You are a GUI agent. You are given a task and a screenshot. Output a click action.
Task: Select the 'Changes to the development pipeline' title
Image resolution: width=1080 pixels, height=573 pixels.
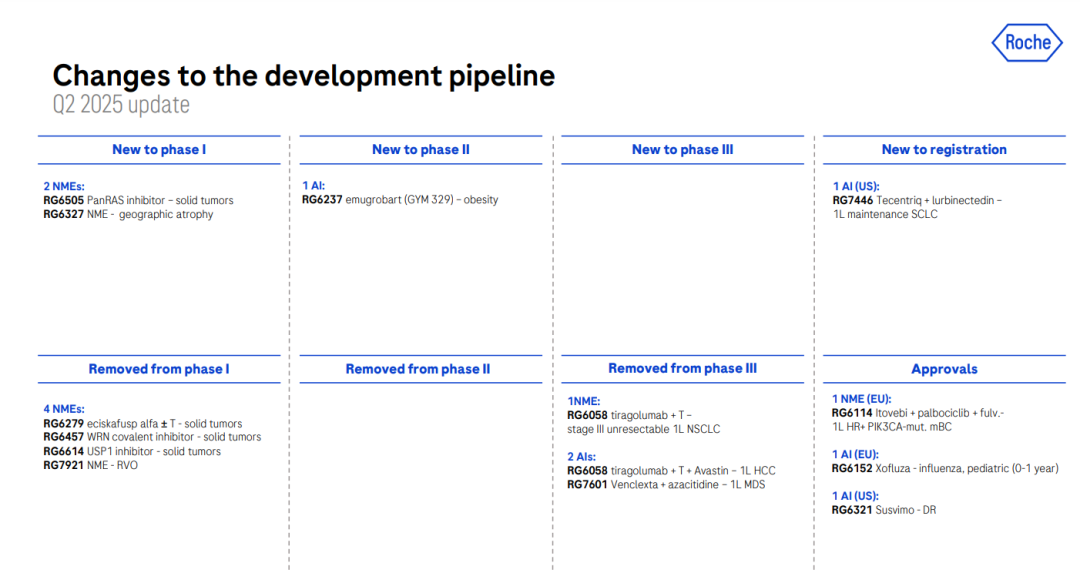(x=304, y=76)
